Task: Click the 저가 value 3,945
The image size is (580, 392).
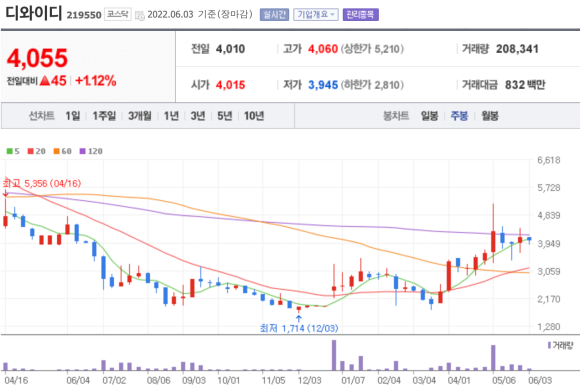Action: pos(323,85)
